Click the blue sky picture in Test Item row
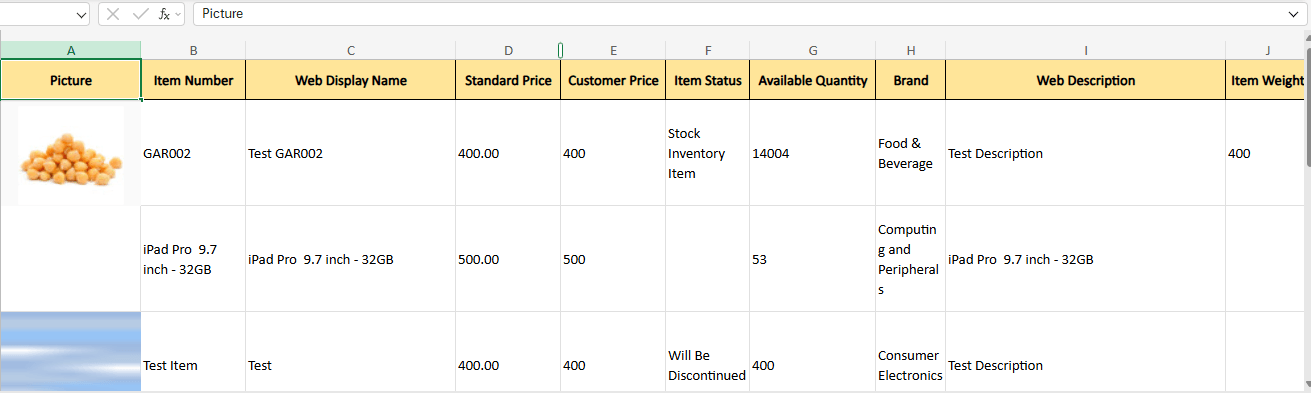The height and width of the screenshot is (393, 1311). [x=70, y=351]
